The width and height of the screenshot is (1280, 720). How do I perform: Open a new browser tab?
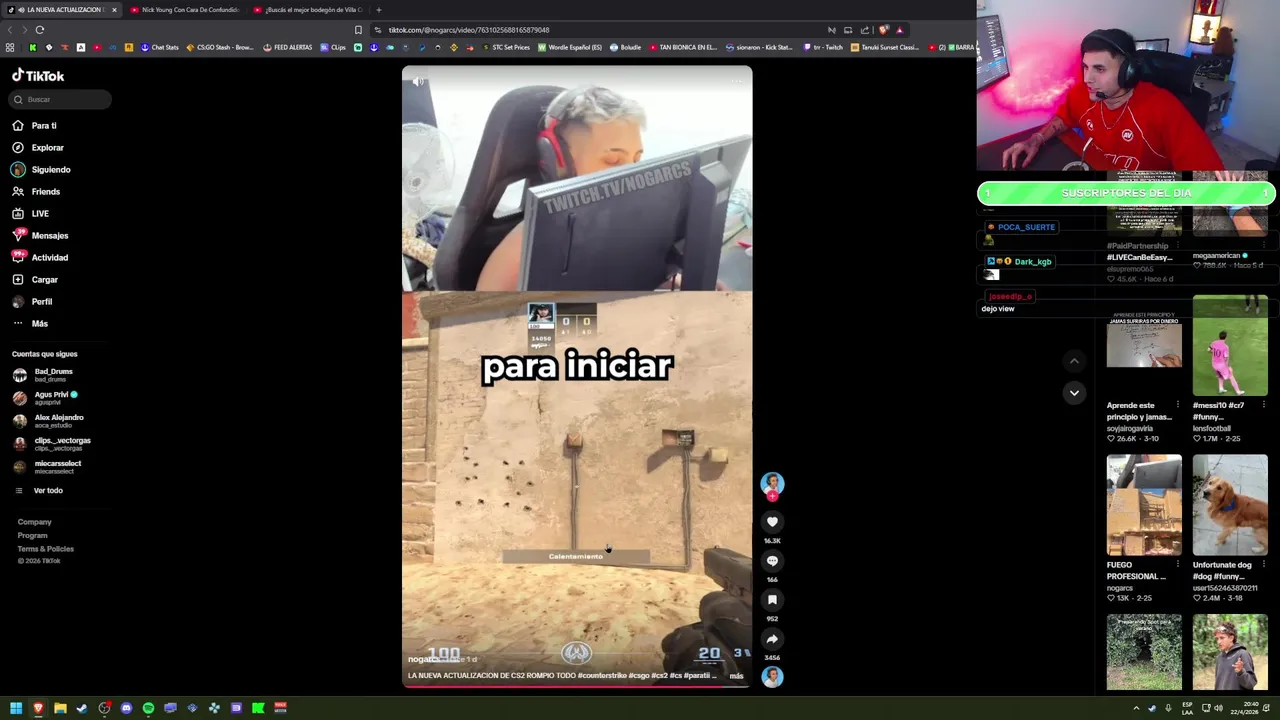[378, 10]
